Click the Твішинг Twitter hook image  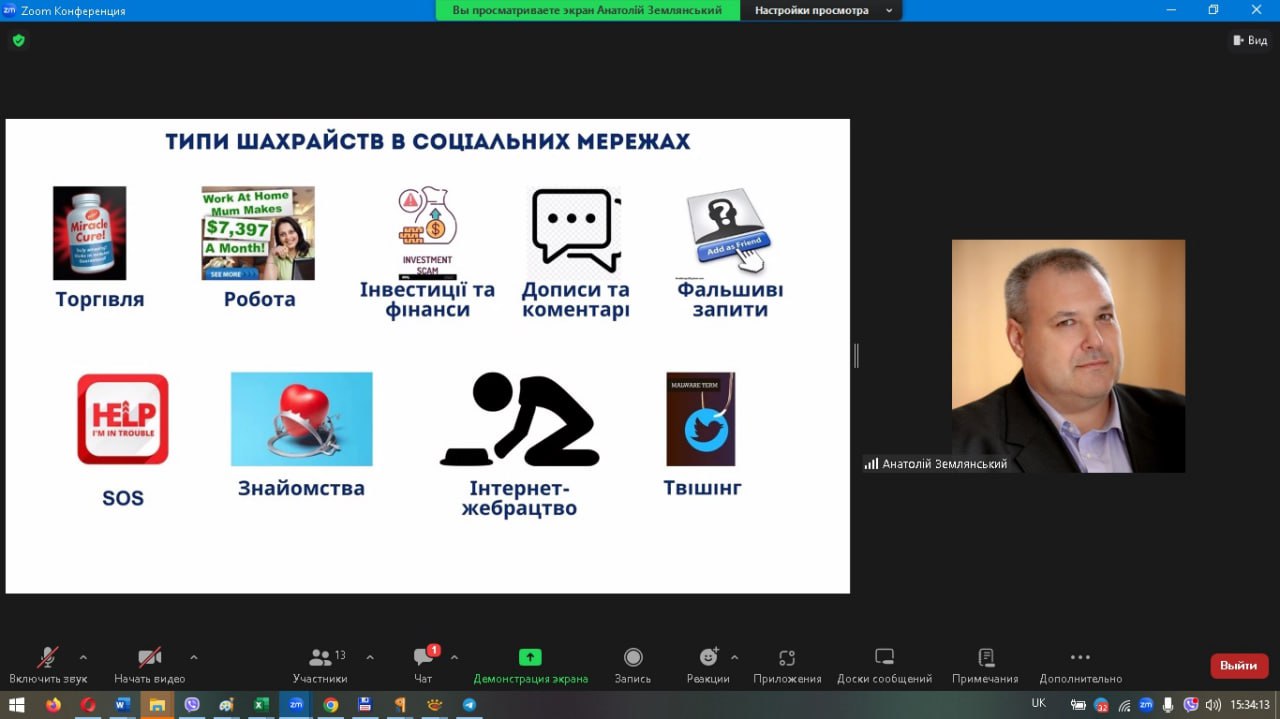tap(701, 419)
